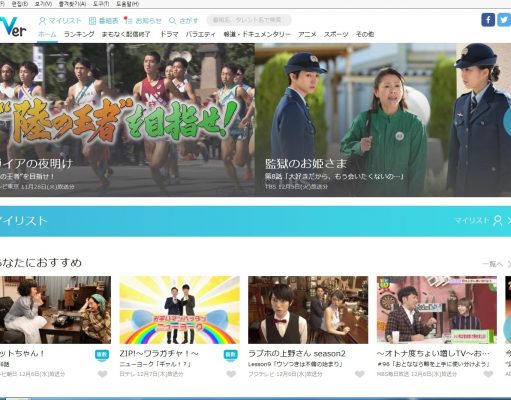Image resolution: width=511 pixels, height=400 pixels.
Task: Click the TVer logo
Action: click(x=13, y=27)
